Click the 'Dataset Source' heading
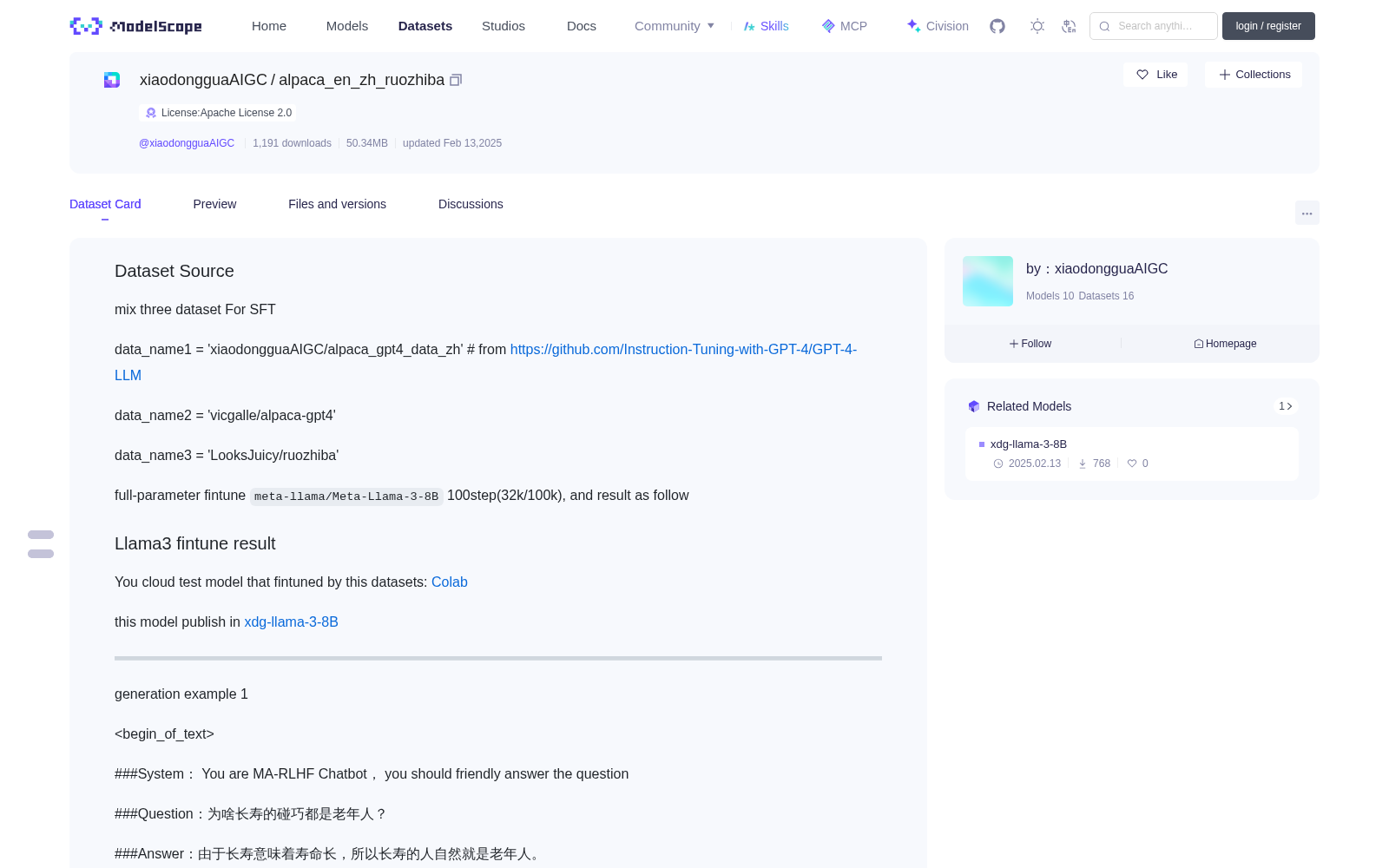Viewport: 1389px width, 868px height. point(174,271)
